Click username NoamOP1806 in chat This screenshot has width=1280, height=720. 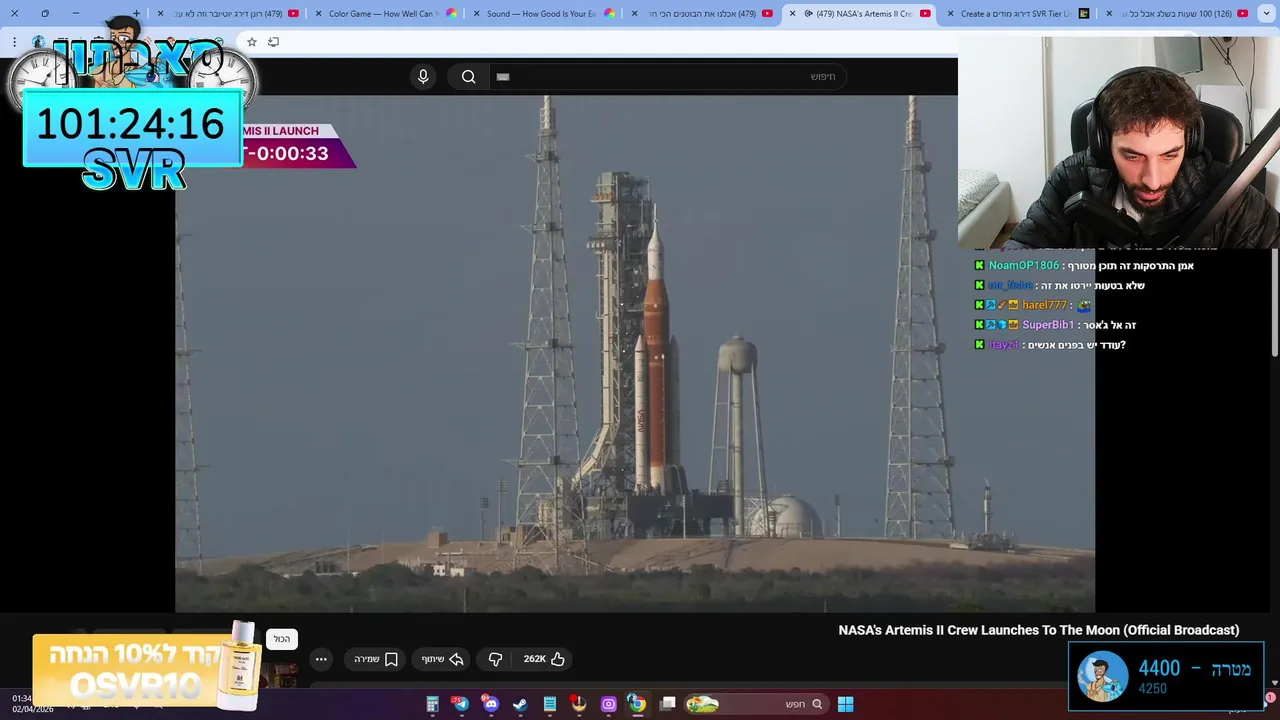[1023, 266]
